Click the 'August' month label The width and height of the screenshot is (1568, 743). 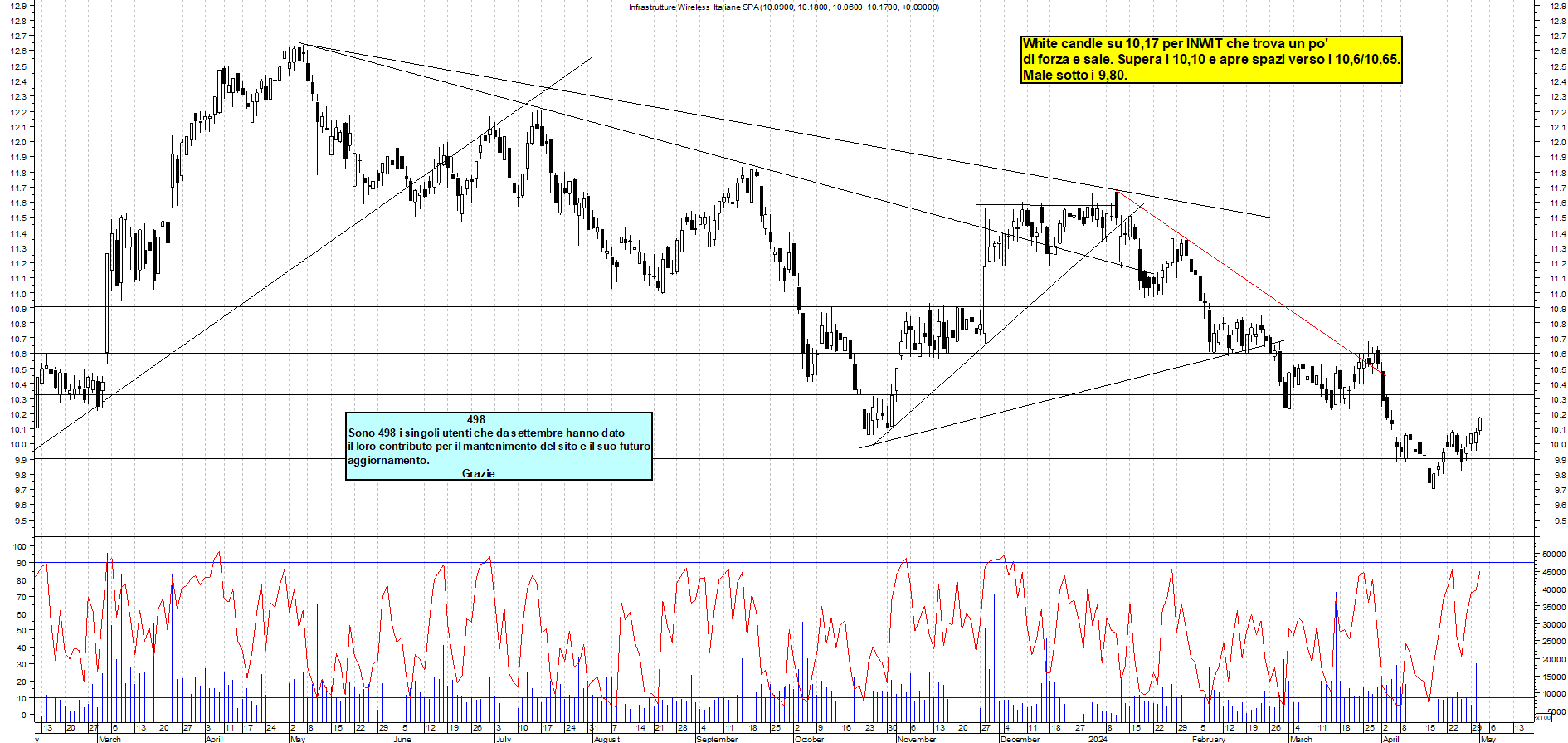click(606, 739)
